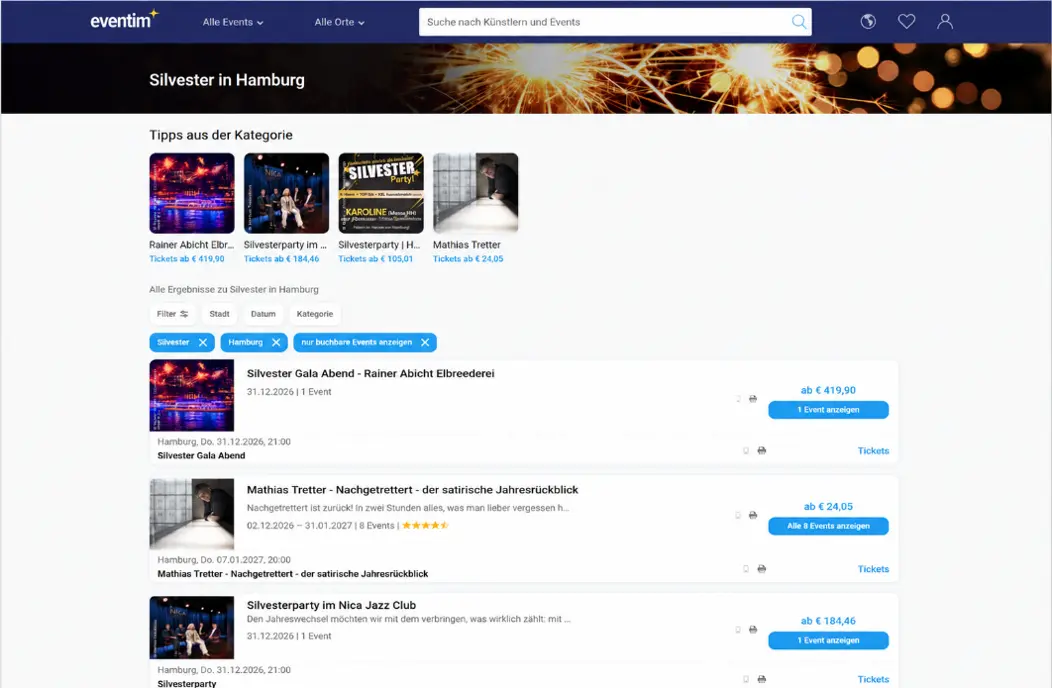1052x688 pixels.
Task: Click mobile ticket icon beside ab € 419,90
Action: pos(738,399)
